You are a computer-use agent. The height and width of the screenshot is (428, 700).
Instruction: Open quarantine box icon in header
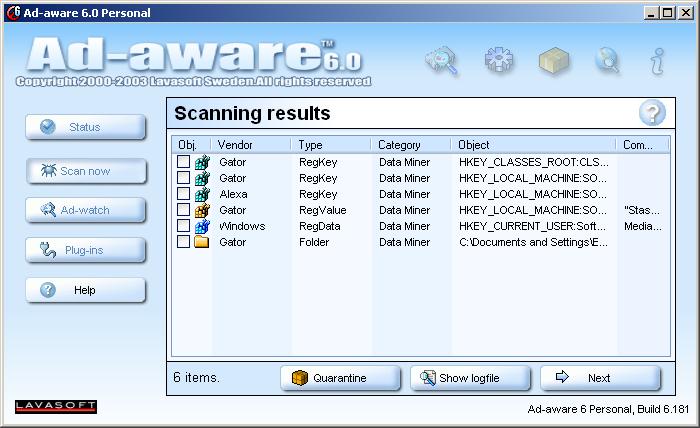click(554, 60)
